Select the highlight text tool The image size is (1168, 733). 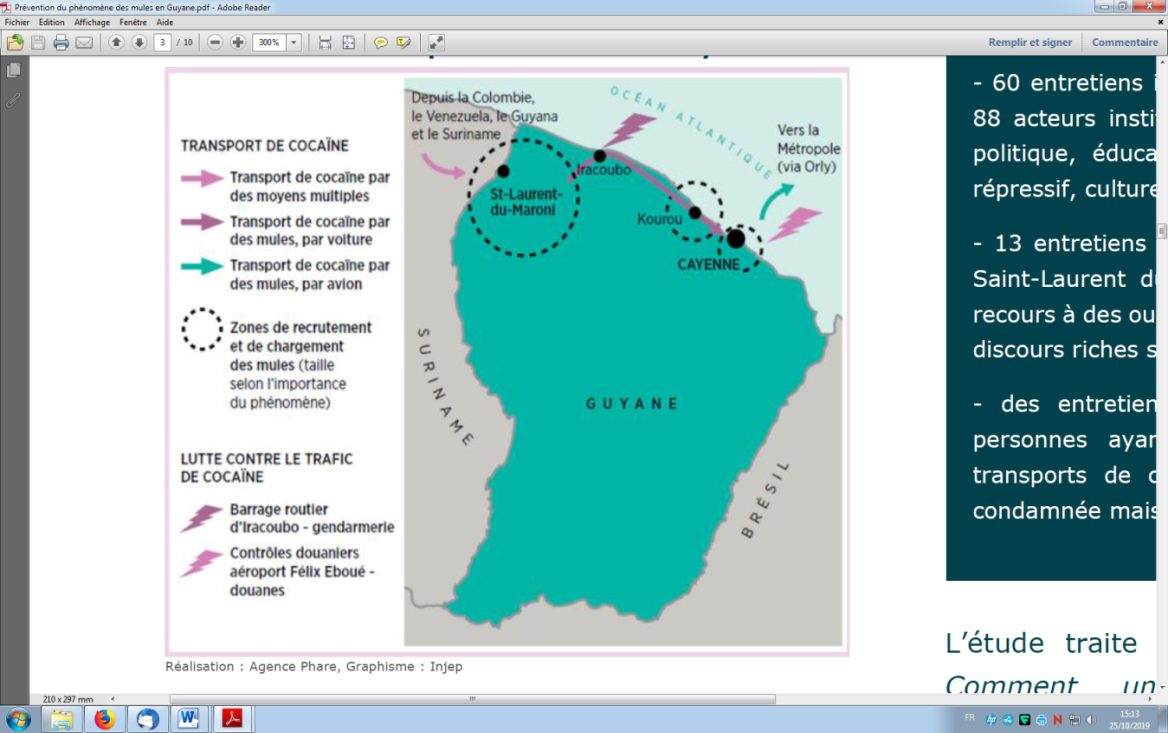403,42
